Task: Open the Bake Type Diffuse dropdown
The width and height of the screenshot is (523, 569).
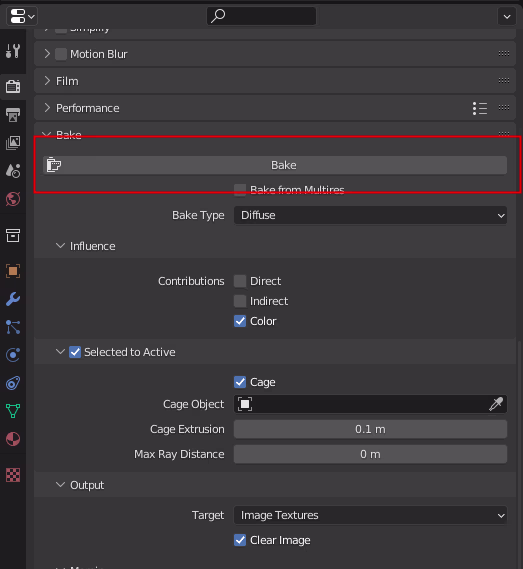Action: click(370, 215)
